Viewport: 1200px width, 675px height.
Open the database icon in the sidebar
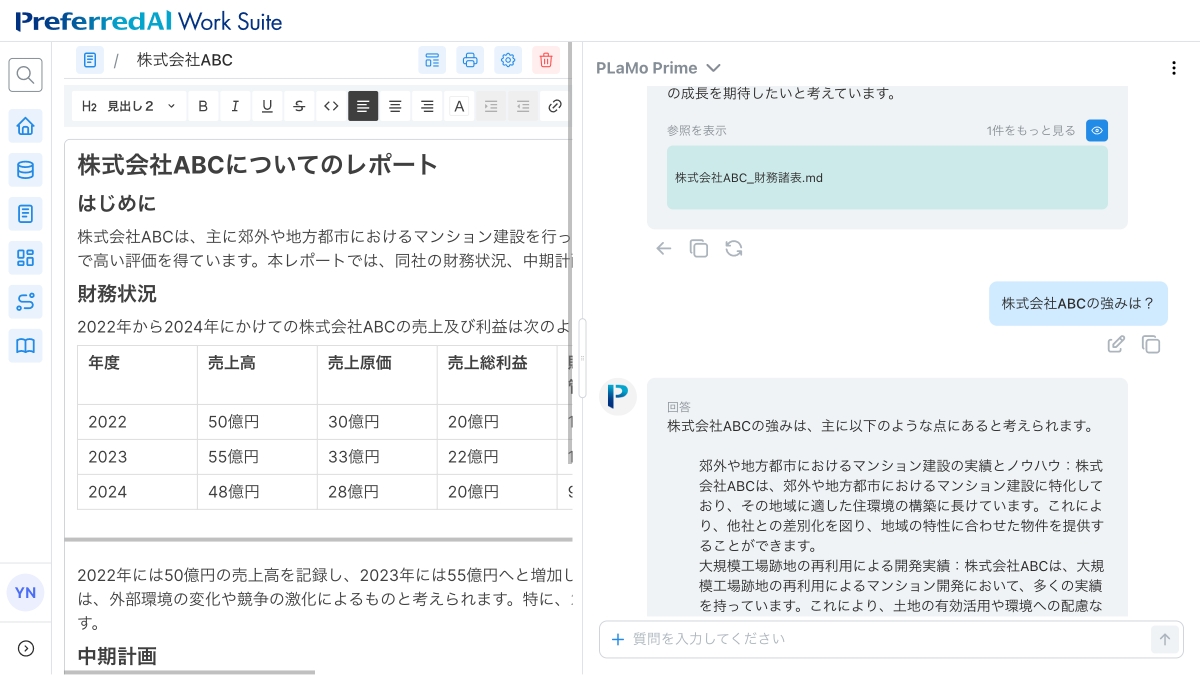(25, 170)
